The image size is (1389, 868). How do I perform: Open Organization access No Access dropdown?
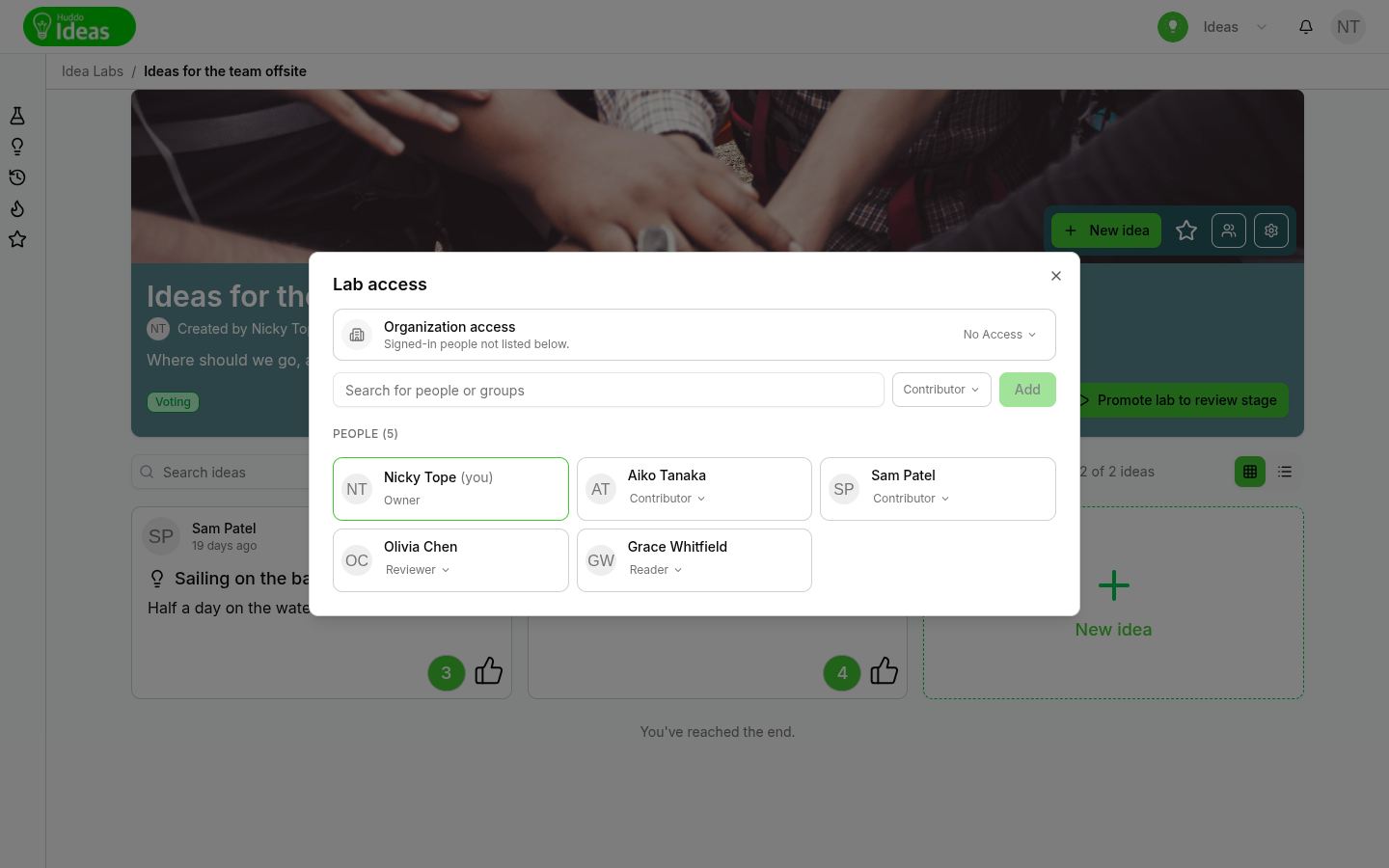tap(999, 335)
